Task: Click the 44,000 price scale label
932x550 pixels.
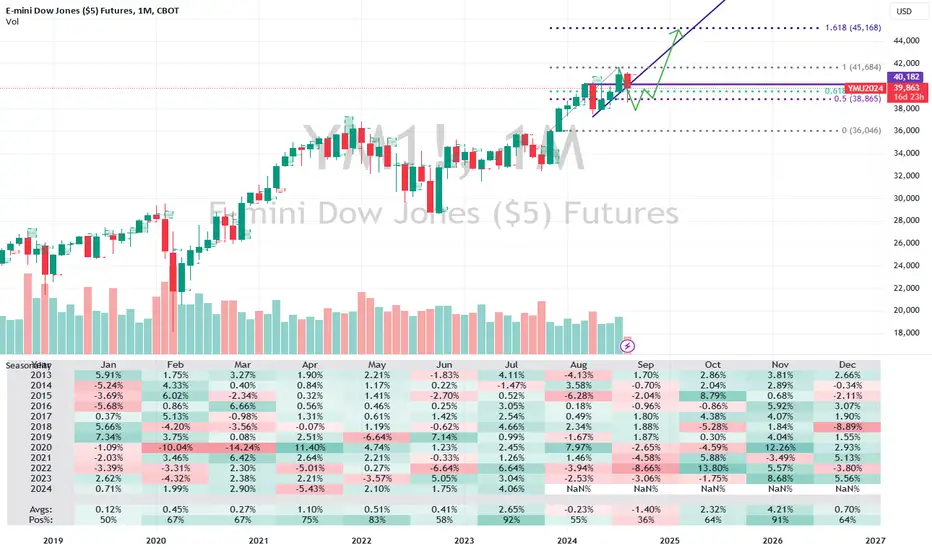Action: click(906, 40)
